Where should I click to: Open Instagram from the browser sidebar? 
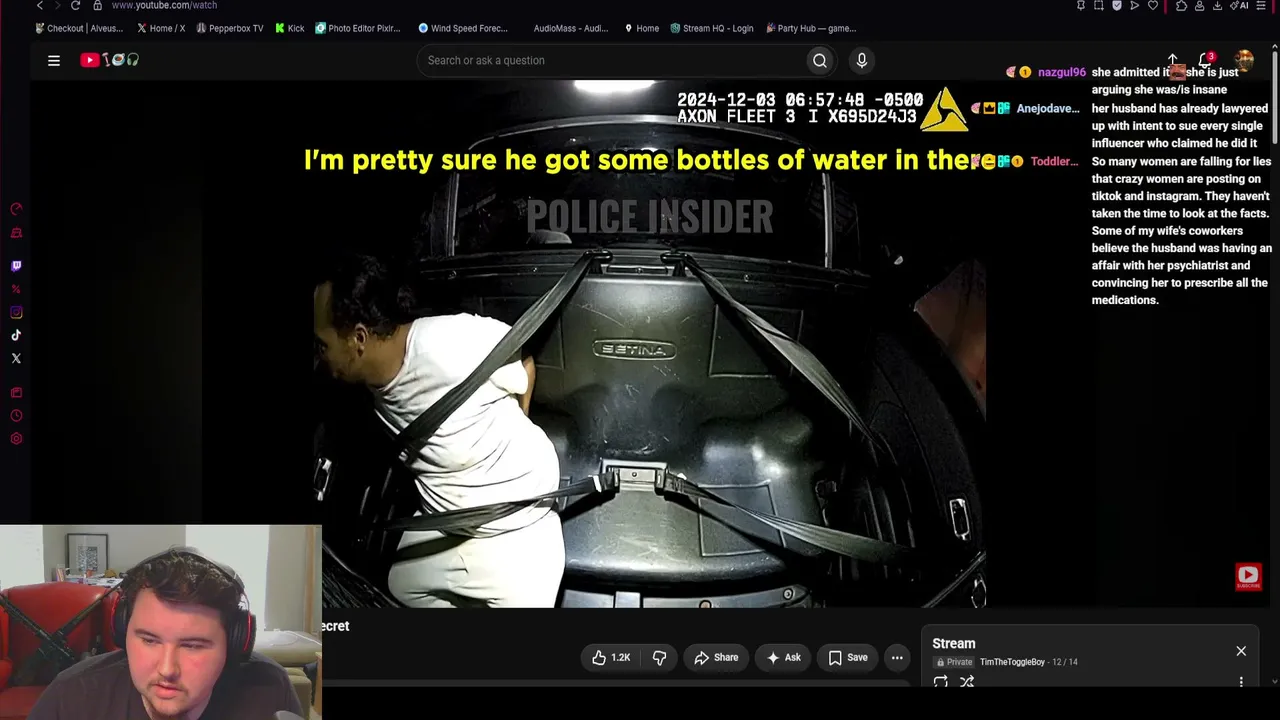point(16,312)
